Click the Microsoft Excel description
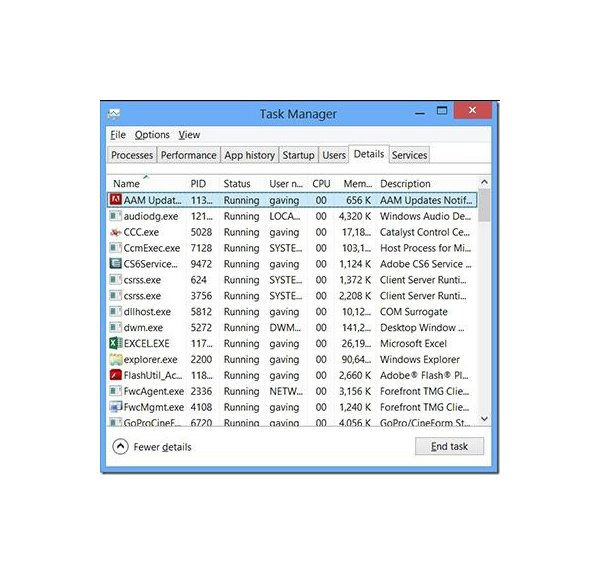 coord(413,344)
